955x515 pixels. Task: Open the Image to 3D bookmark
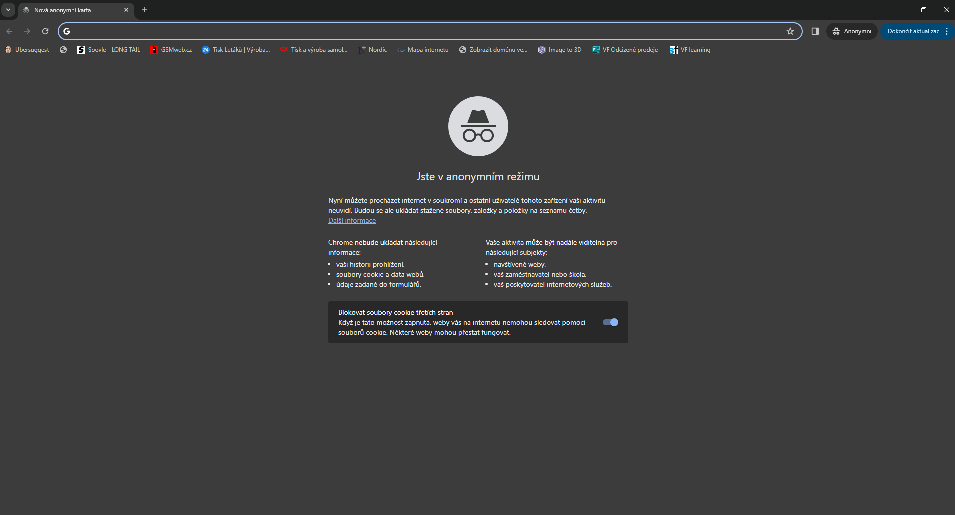pyautogui.click(x=559, y=49)
